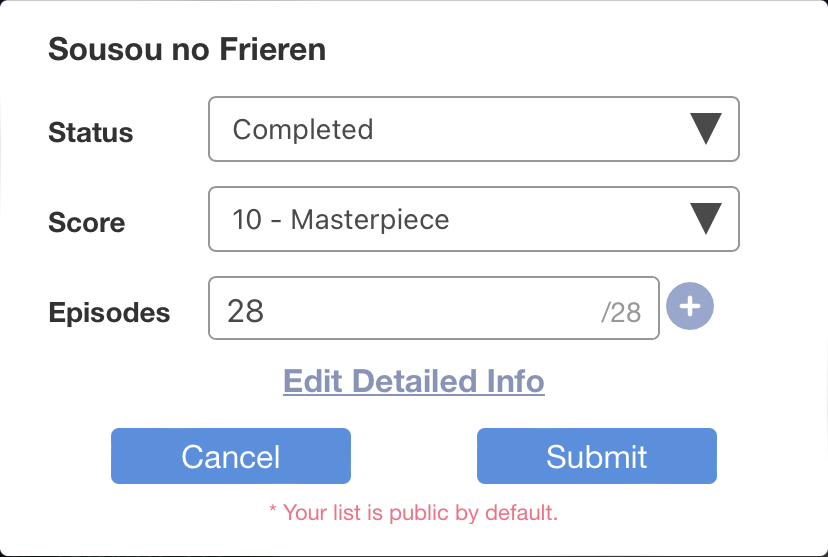This screenshot has height=557, width=828.
Task: Increment episodes with the plus icon
Action: [689, 306]
